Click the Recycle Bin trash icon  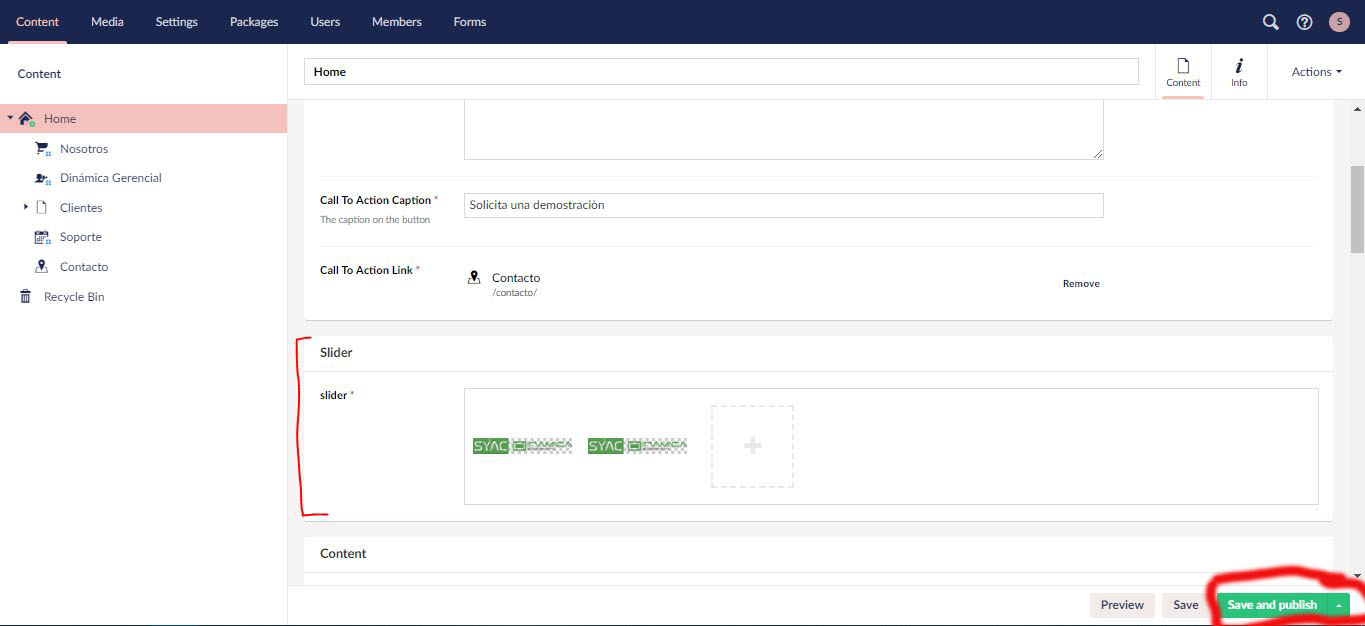(x=26, y=297)
